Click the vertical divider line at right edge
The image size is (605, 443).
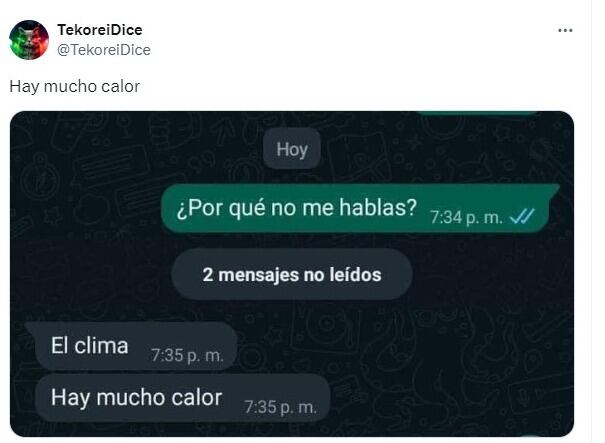click(591, 222)
